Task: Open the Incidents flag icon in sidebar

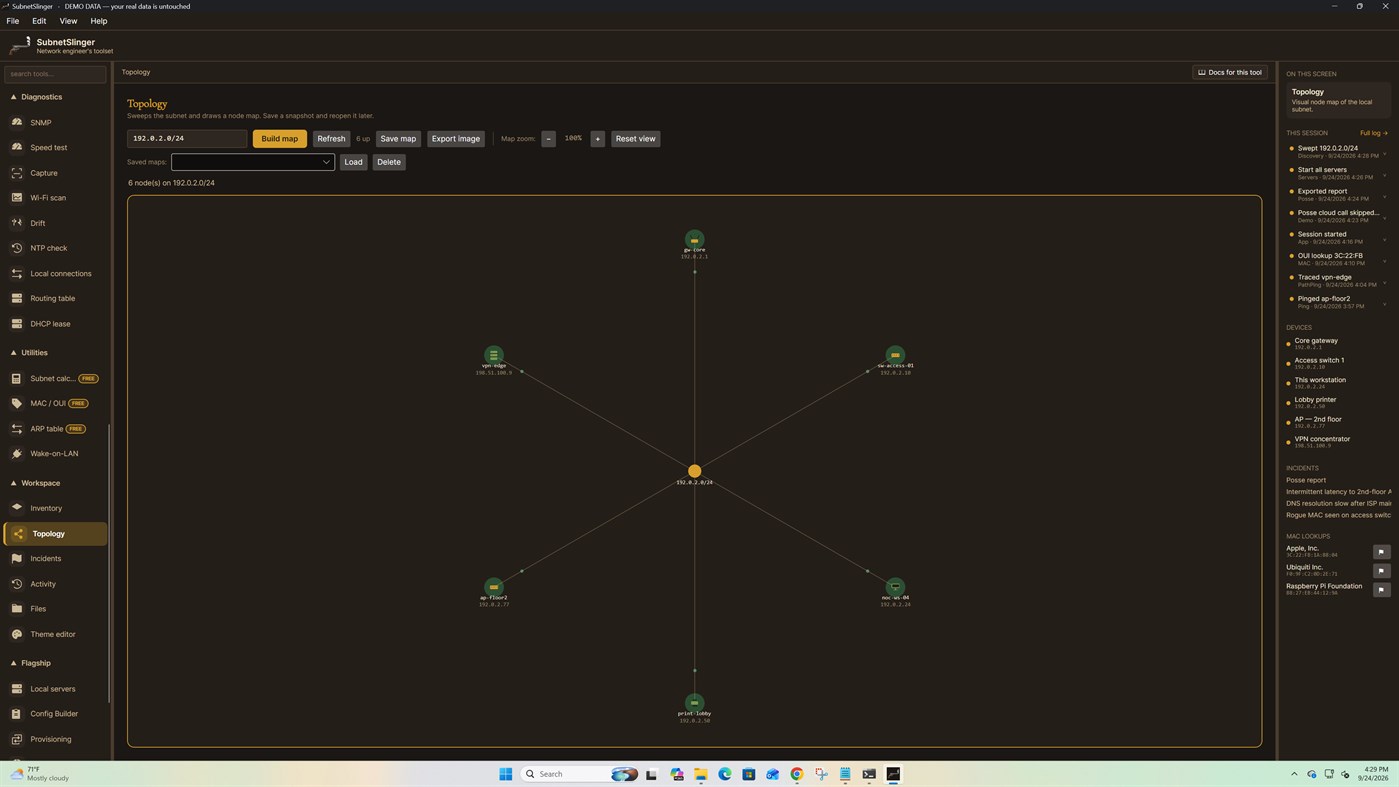Action: [x=17, y=558]
